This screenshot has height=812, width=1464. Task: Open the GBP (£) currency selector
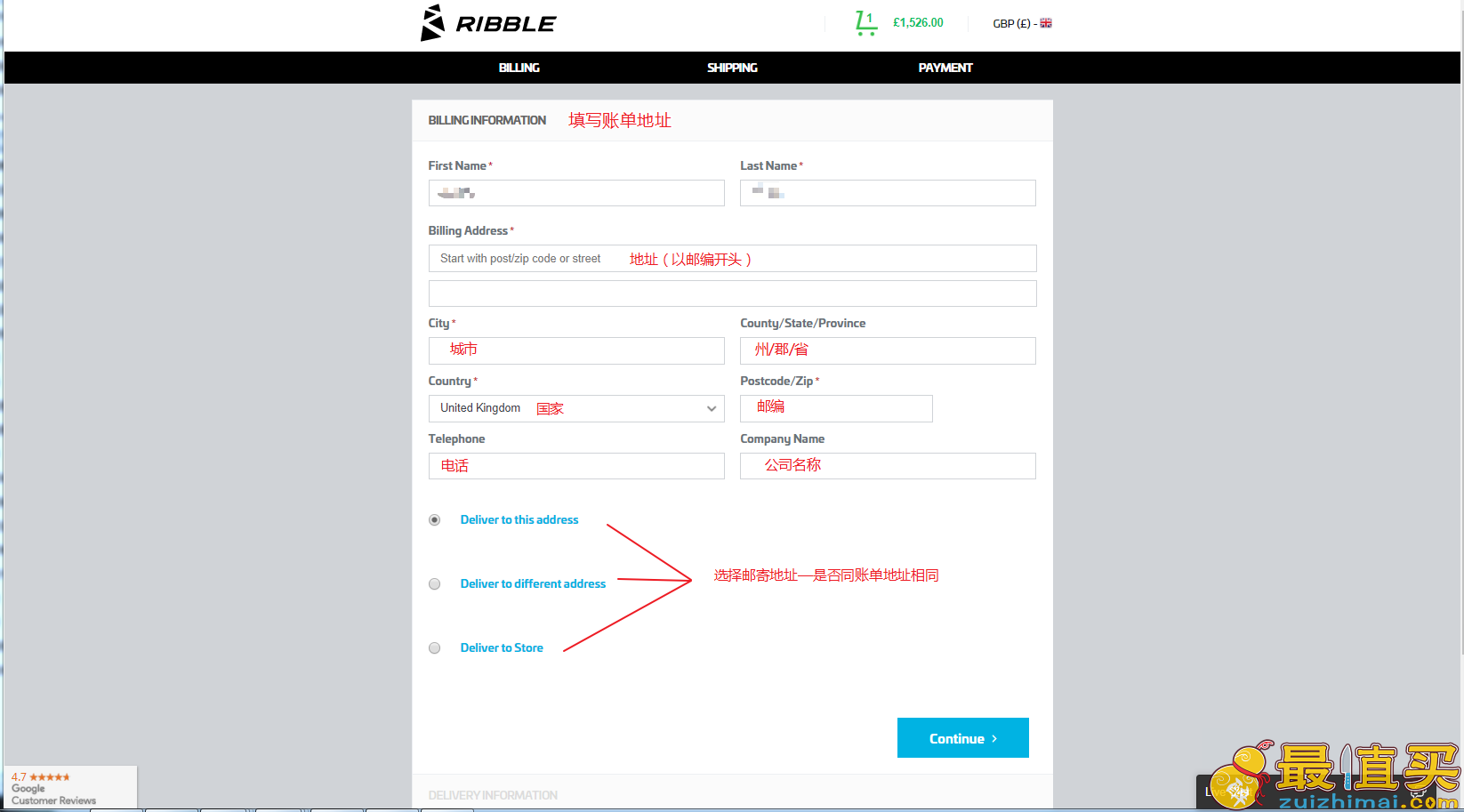(x=1022, y=23)
